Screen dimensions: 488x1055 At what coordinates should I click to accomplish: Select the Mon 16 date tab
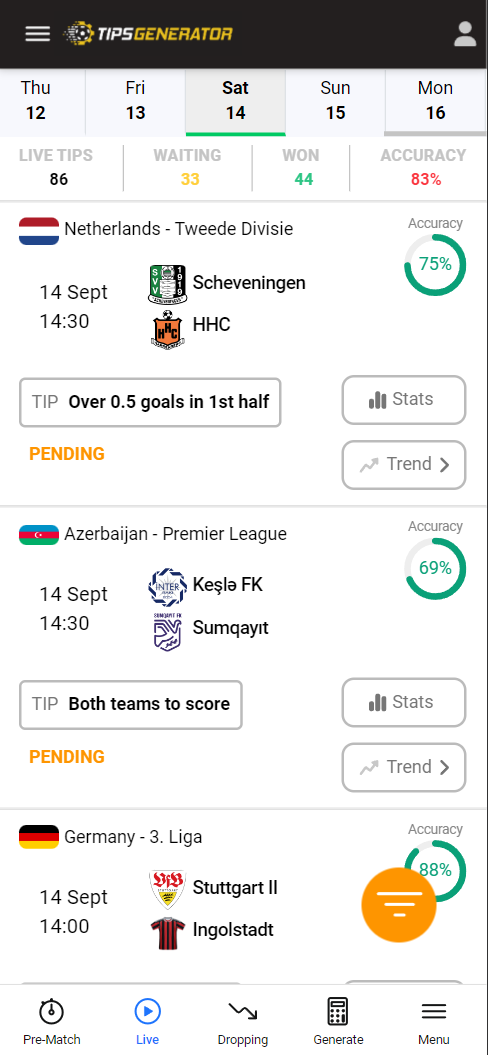click(435, 101)
